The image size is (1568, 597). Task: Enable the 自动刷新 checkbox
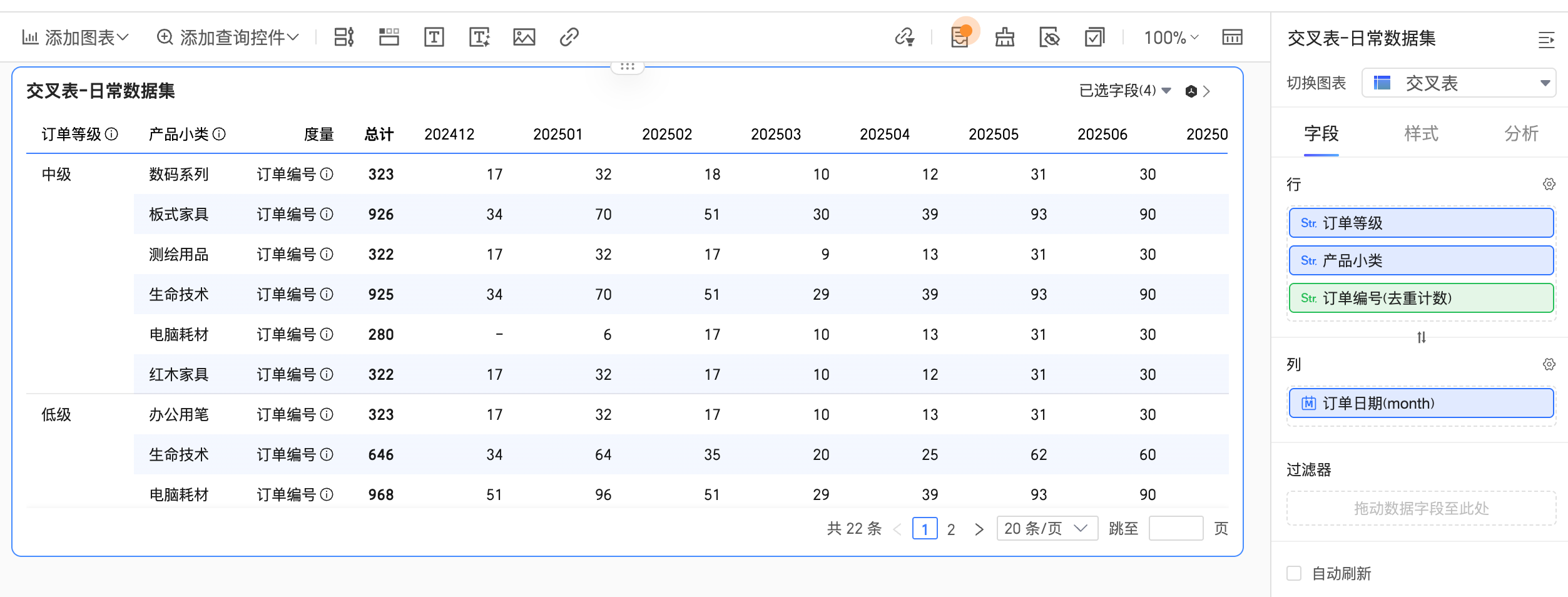(x=1294, y=573)
